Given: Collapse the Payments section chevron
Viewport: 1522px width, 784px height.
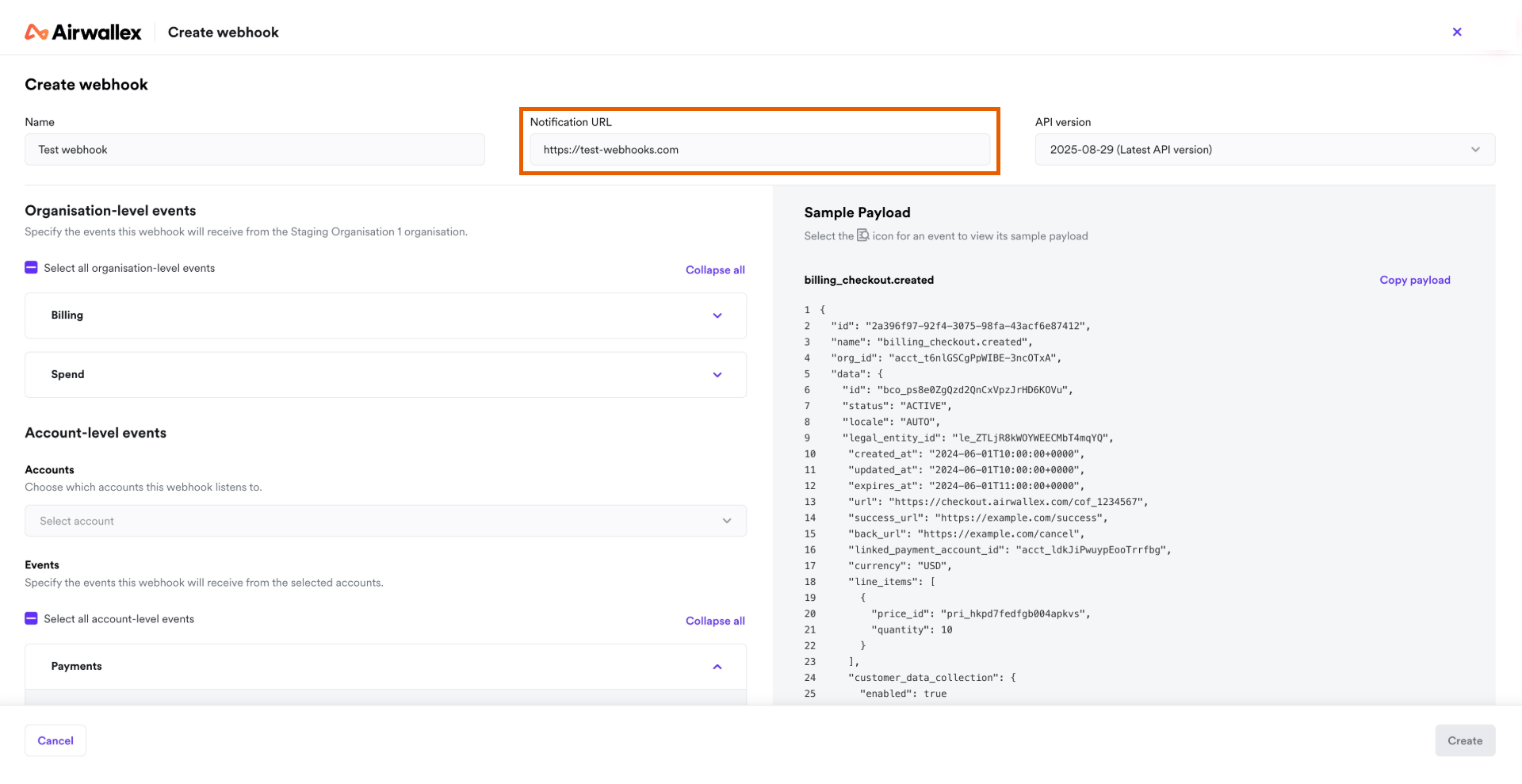Looking at the screenshot, I should click(717, 667).
